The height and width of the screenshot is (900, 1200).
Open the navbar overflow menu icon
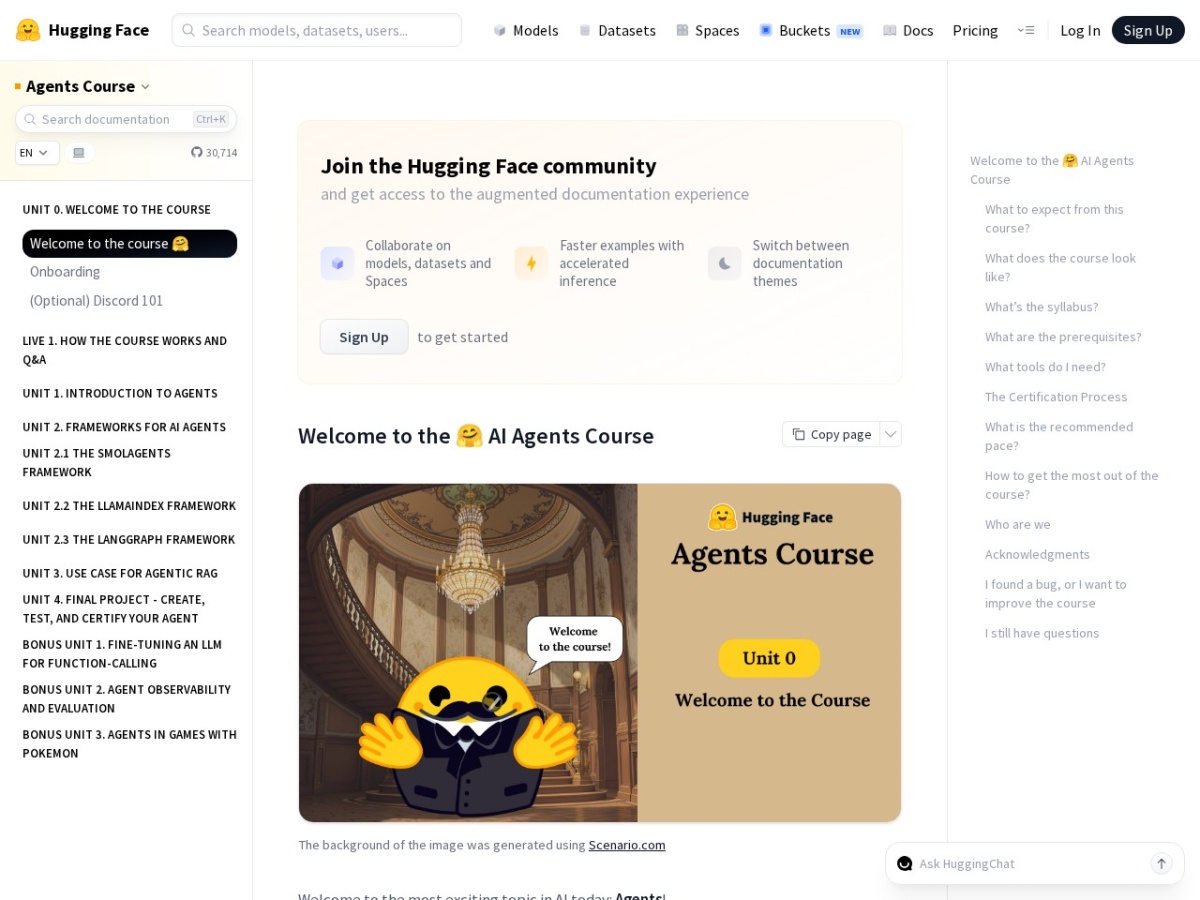pos(1026,30)
